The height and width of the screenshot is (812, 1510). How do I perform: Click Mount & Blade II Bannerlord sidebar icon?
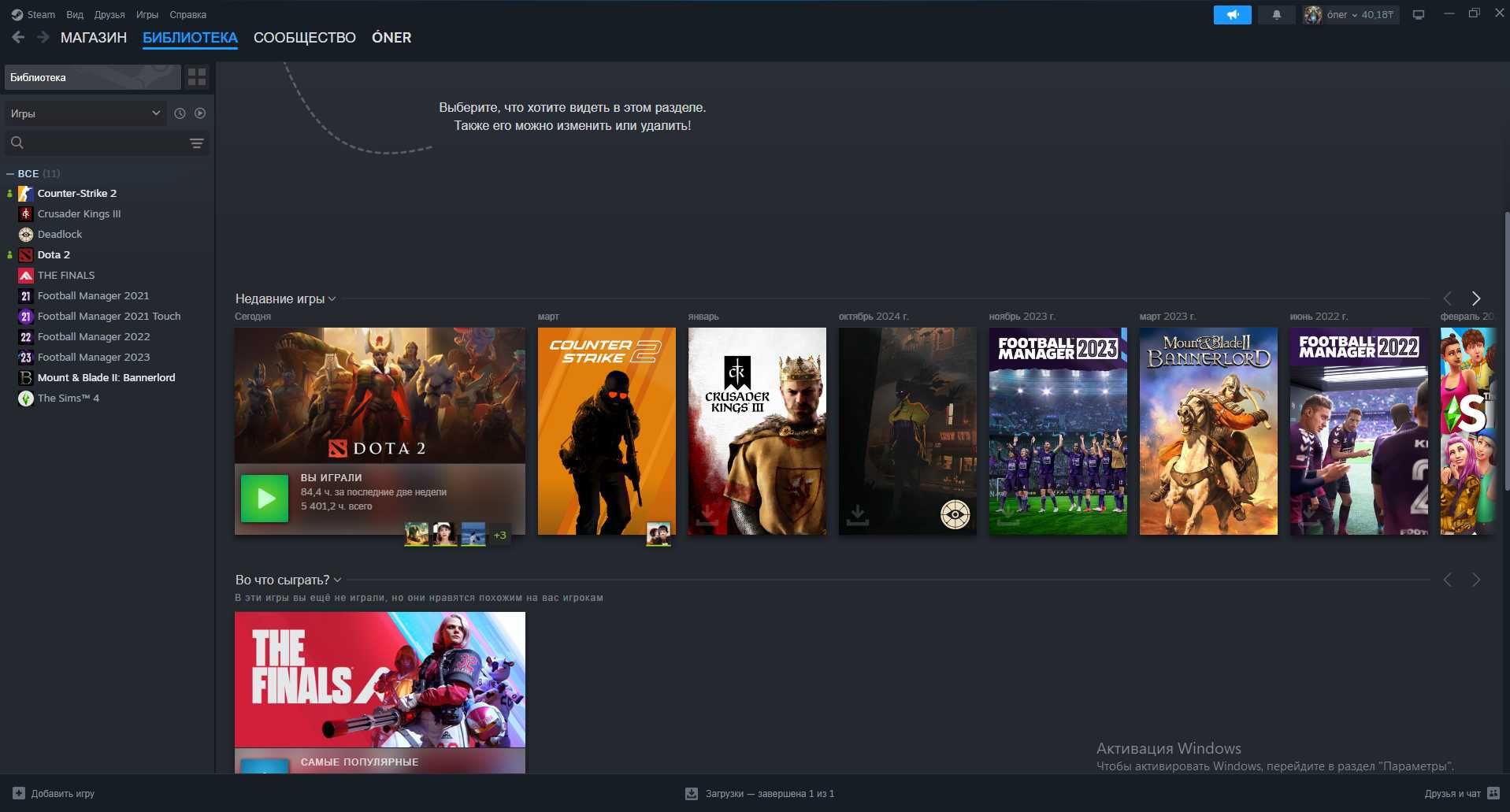pos(26,377)
